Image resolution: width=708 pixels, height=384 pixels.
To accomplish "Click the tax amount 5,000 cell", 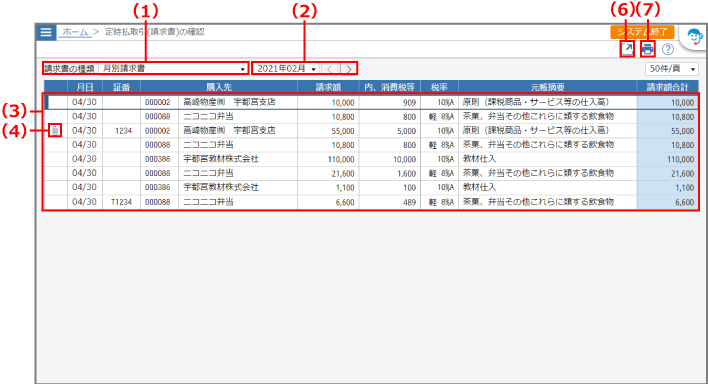I will pyautogui.click(x=390, y=131).
